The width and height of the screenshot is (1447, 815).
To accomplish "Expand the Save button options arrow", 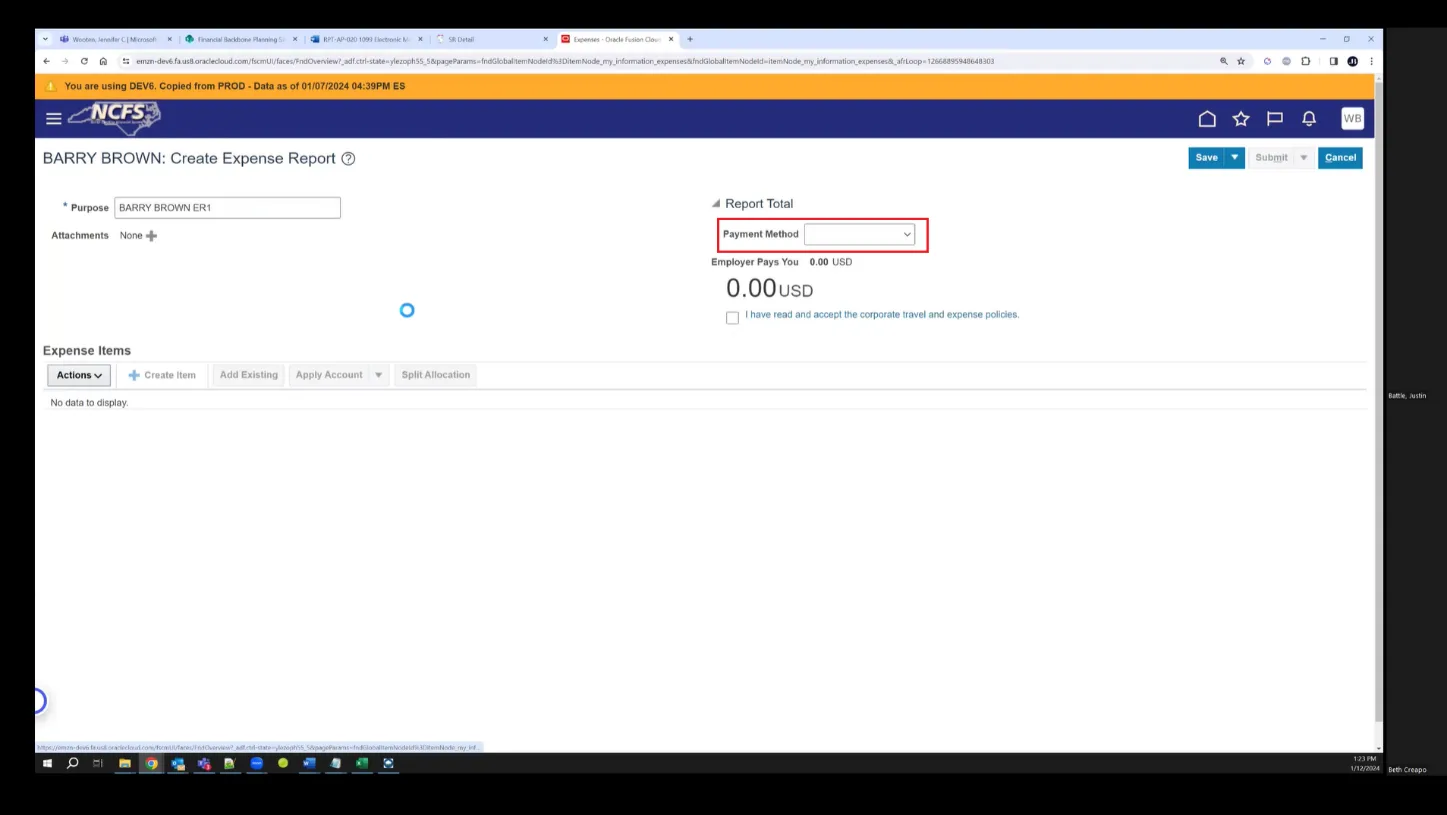I will point(1235,158).
